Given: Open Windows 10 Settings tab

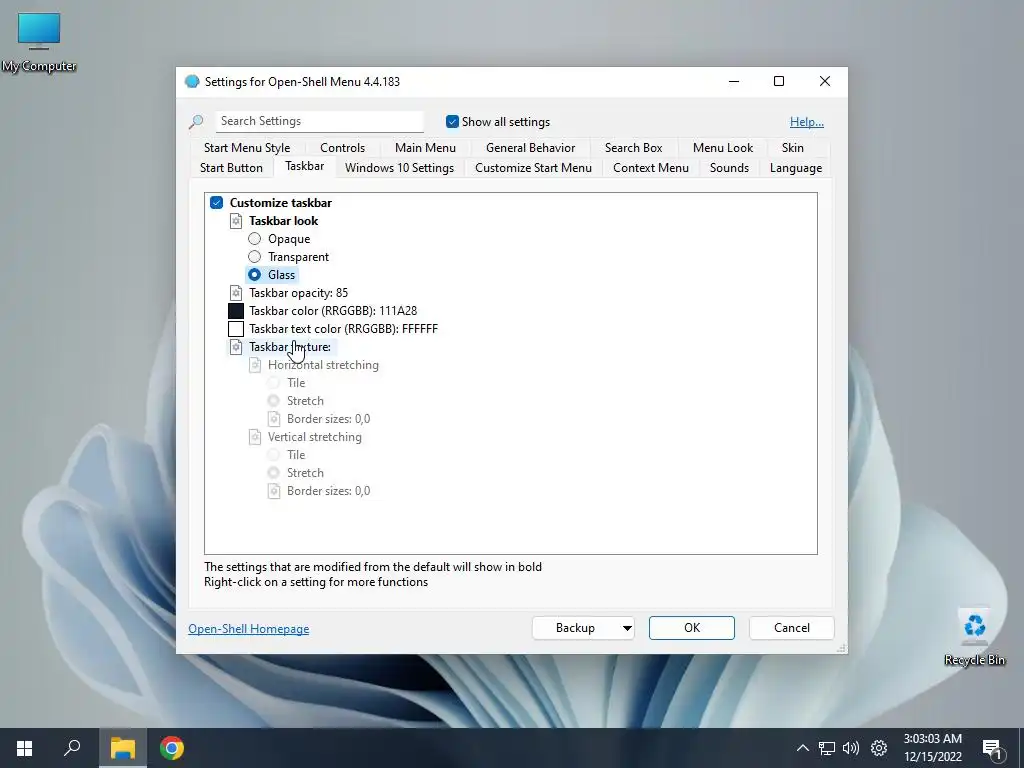Looking at the screenshot, I should coord(399,168).
